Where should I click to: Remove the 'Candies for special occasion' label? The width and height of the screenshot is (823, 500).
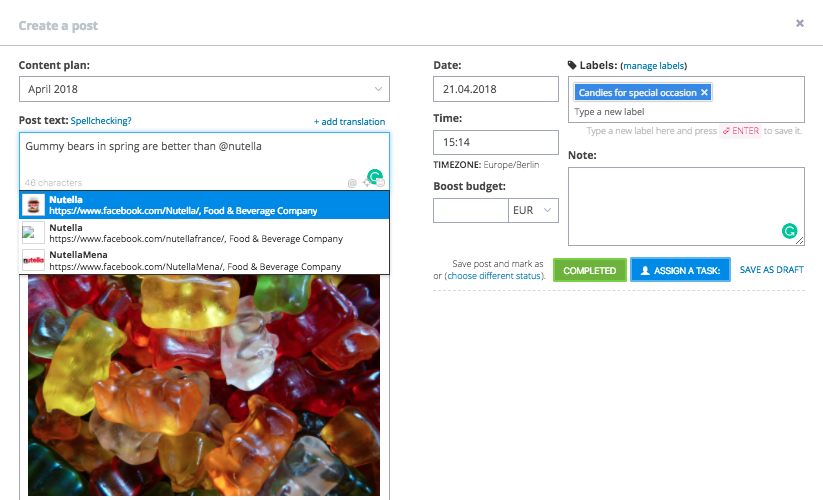tap(704, 92)
